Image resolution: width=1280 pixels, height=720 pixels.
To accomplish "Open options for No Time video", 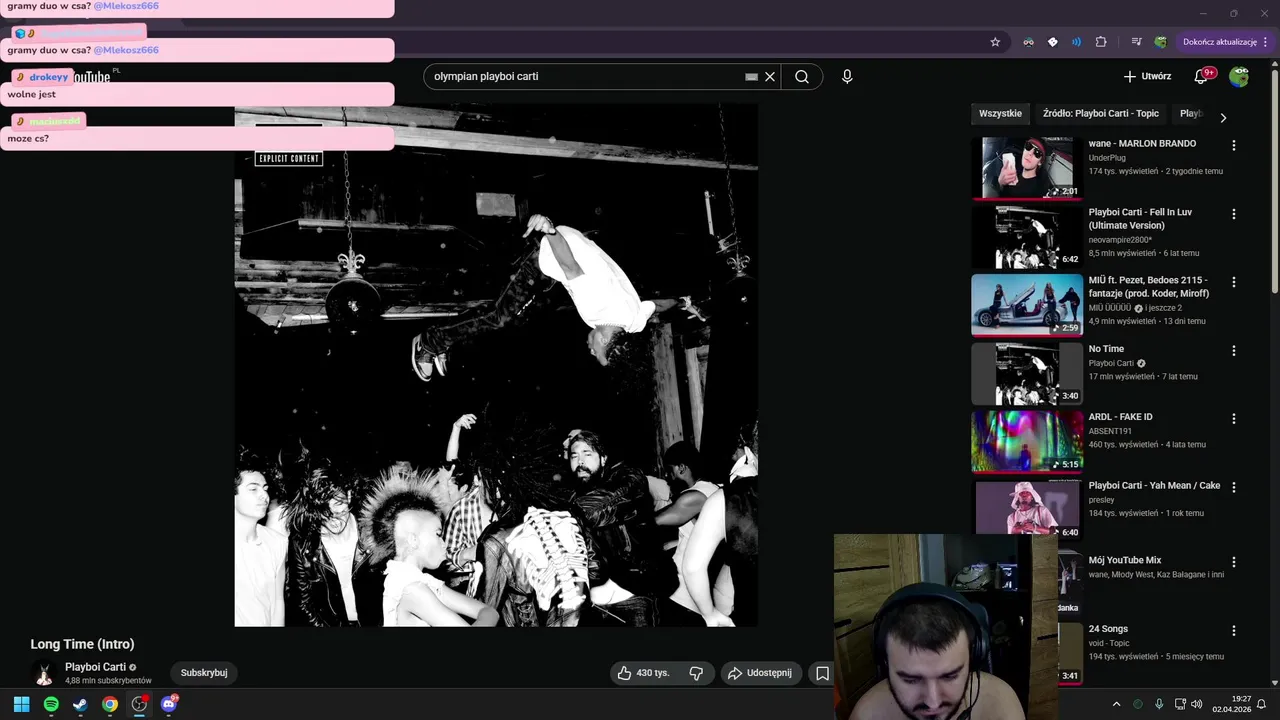I will [x=1233, y=350].
